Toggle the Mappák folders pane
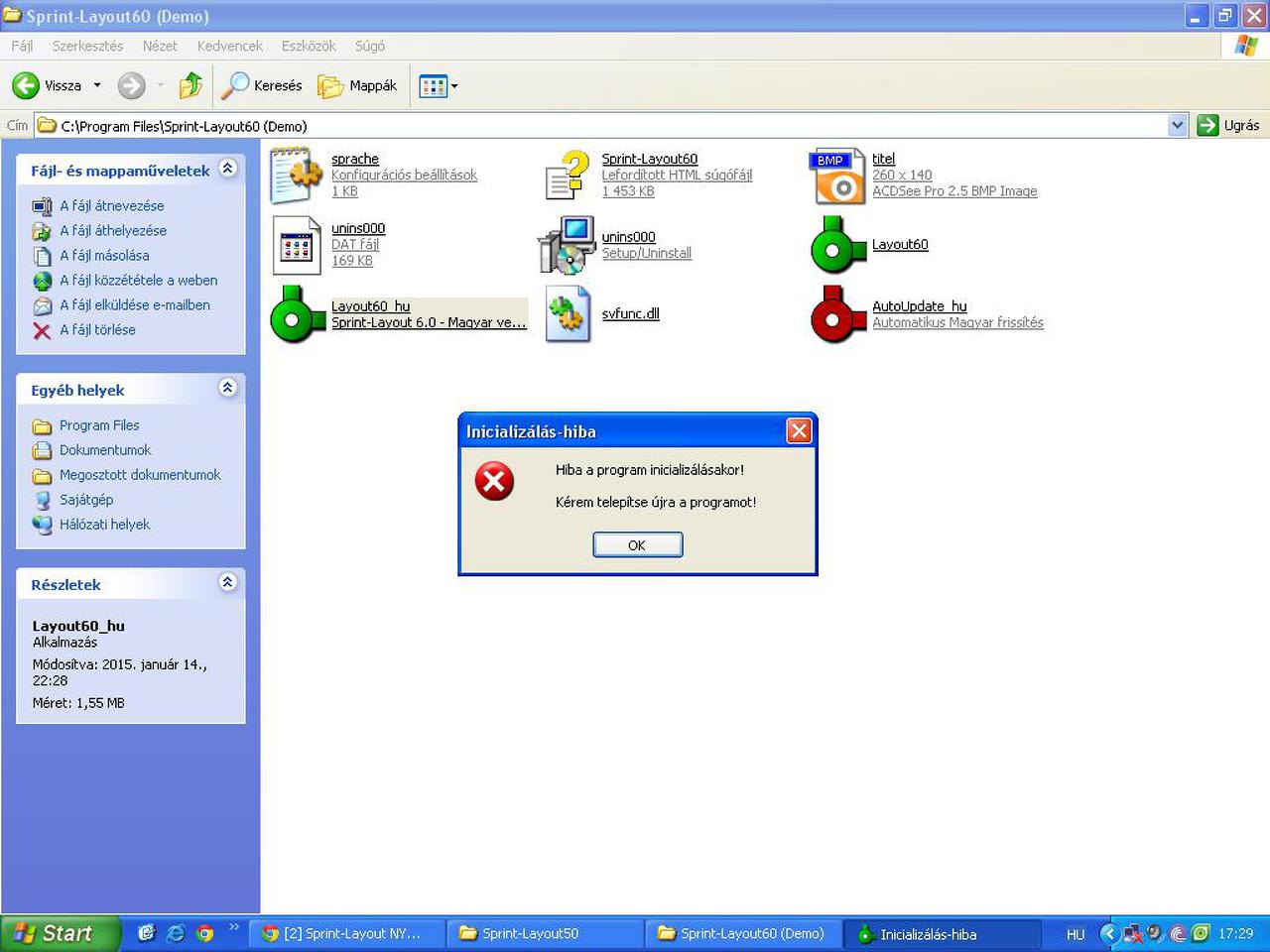1270x952 pixels. click(x=357, y=86)
